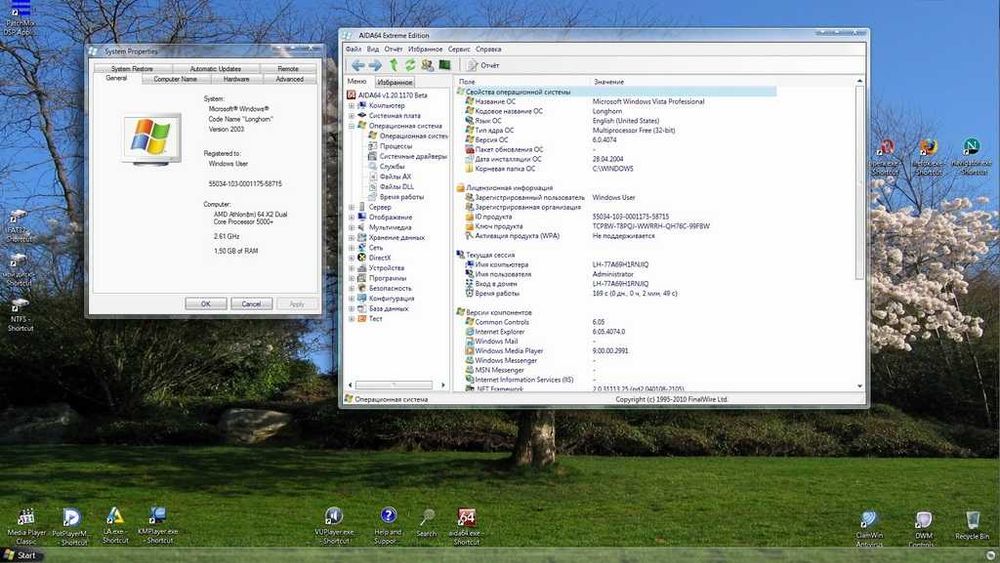
Task: Open the Search desktop icon
Action: coord(427,524)
